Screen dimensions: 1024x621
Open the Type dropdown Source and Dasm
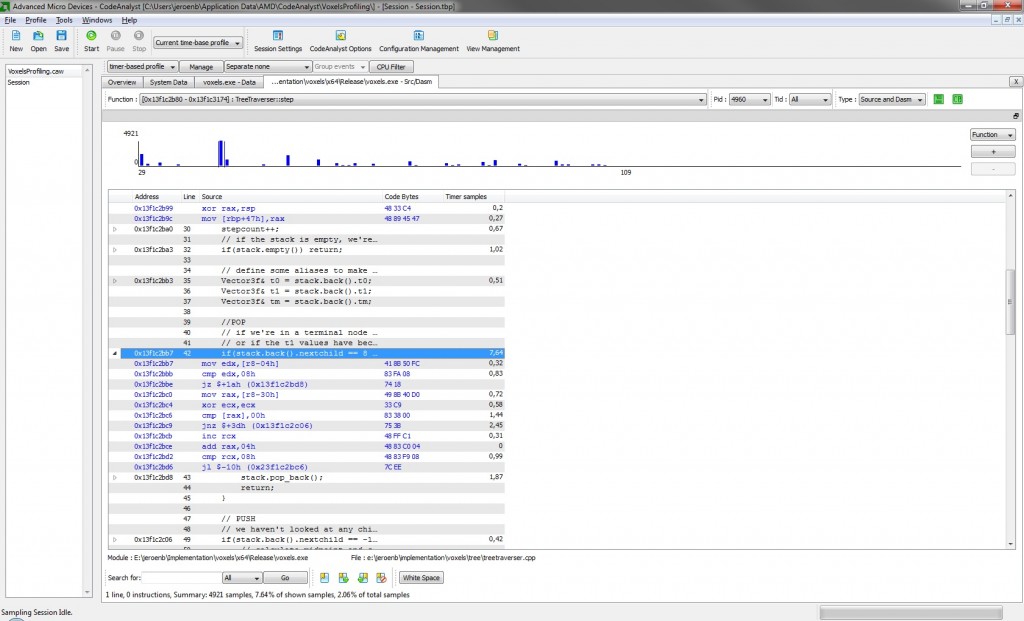(x=891, y=99)
